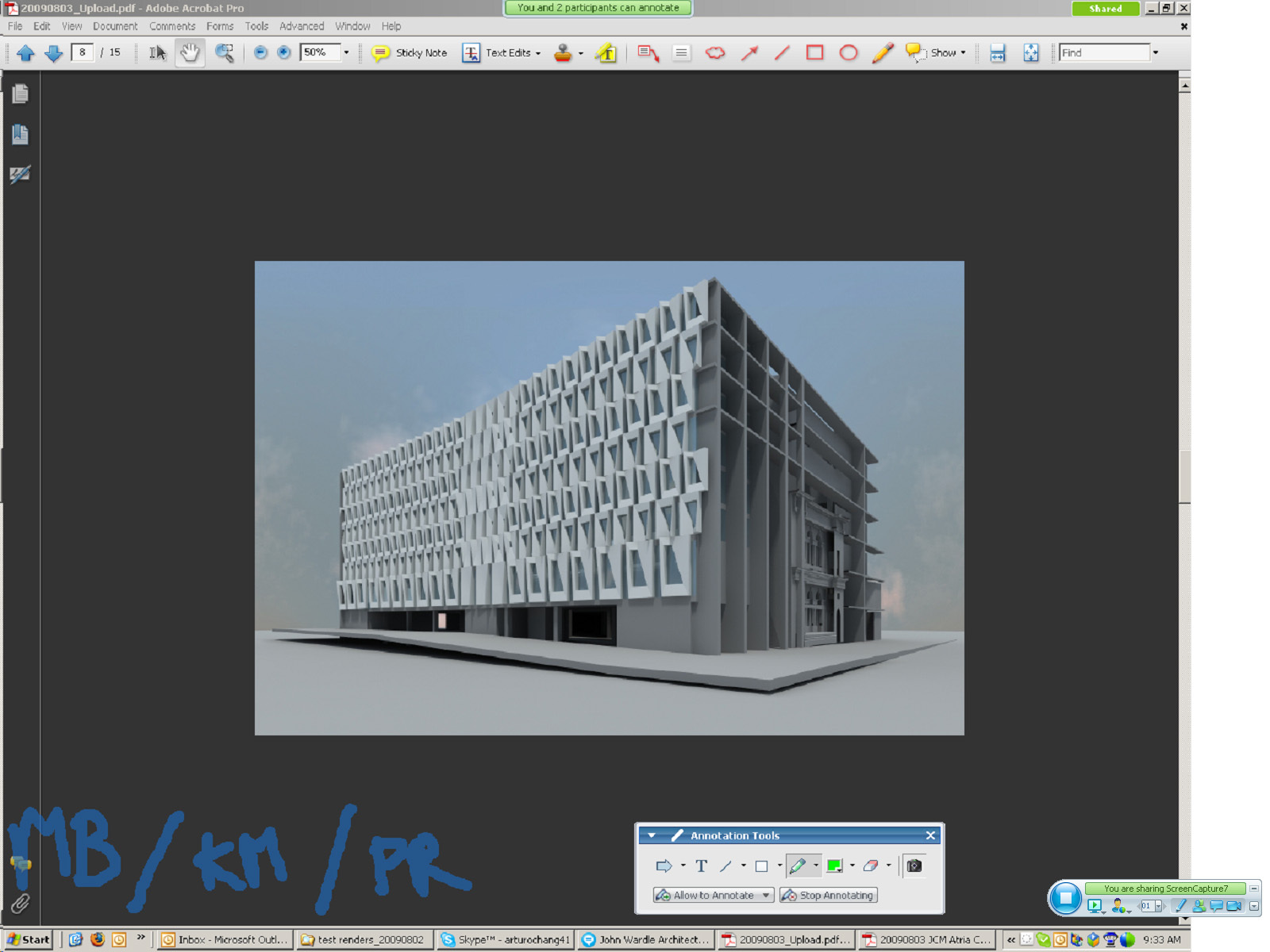Select the eraser in Annotation Tools
1270x952 pixels.
coord(871,866)
